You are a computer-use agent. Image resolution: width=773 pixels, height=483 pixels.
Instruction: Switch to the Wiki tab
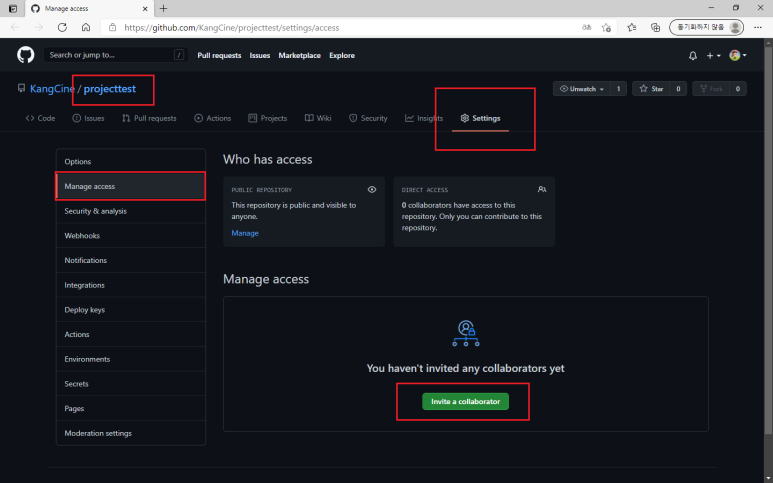click(x=318, y=118)
